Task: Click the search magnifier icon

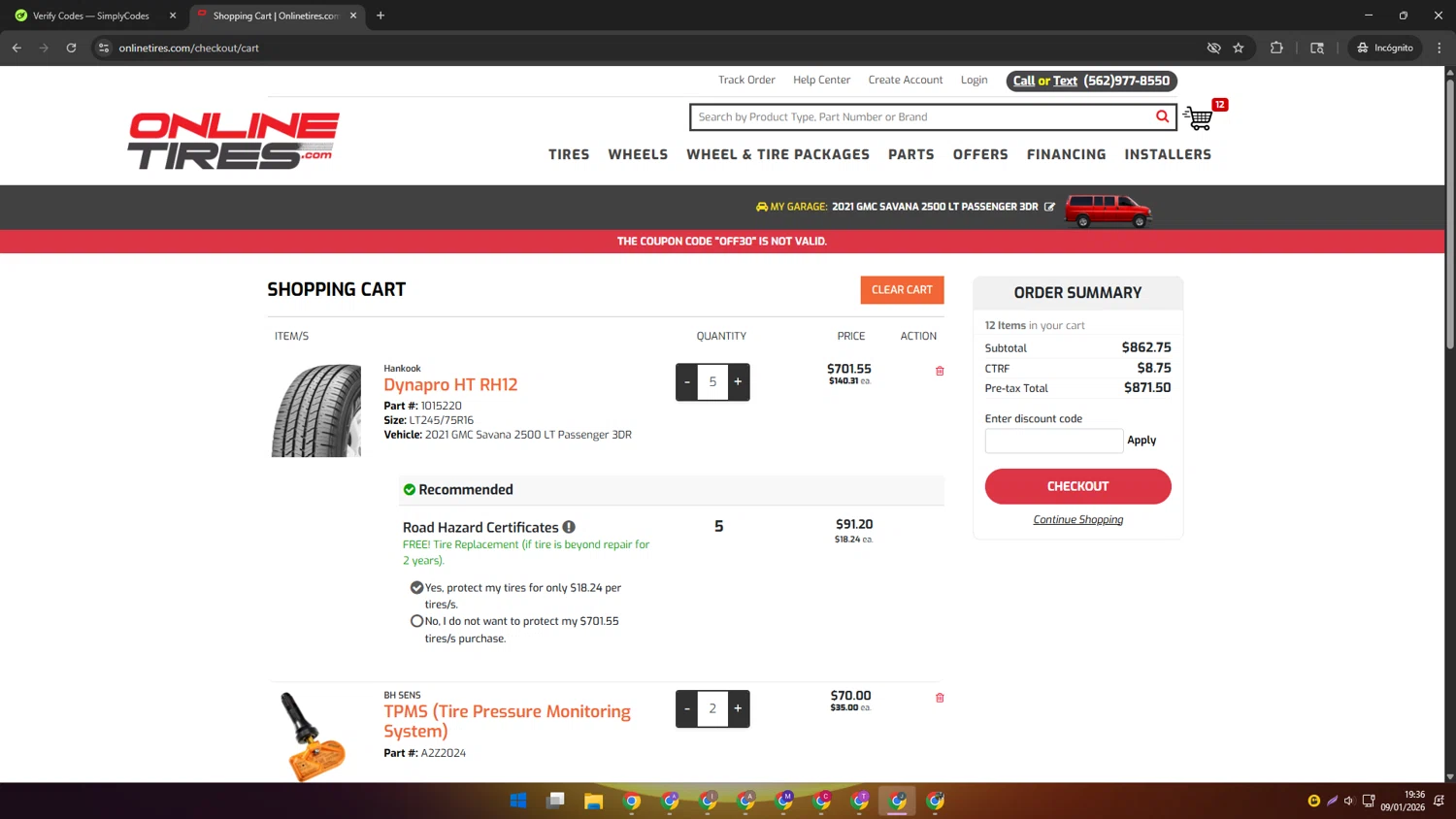Action: pyautogui.click(x=1162, y=116)
